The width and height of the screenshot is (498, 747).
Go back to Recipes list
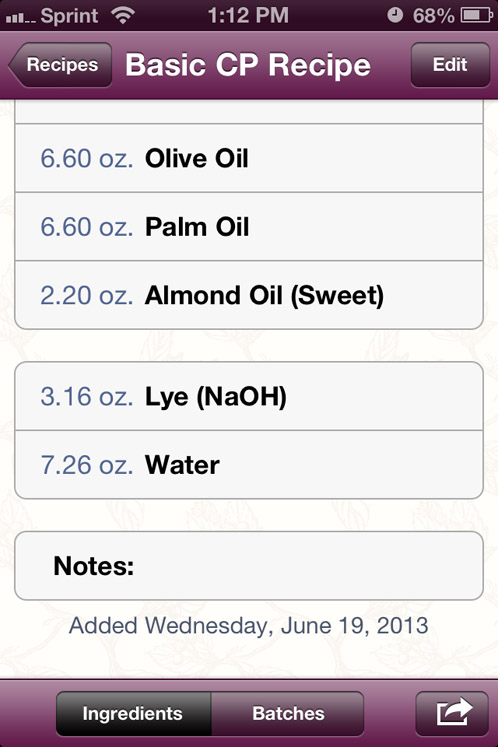(x=60, y=65)
